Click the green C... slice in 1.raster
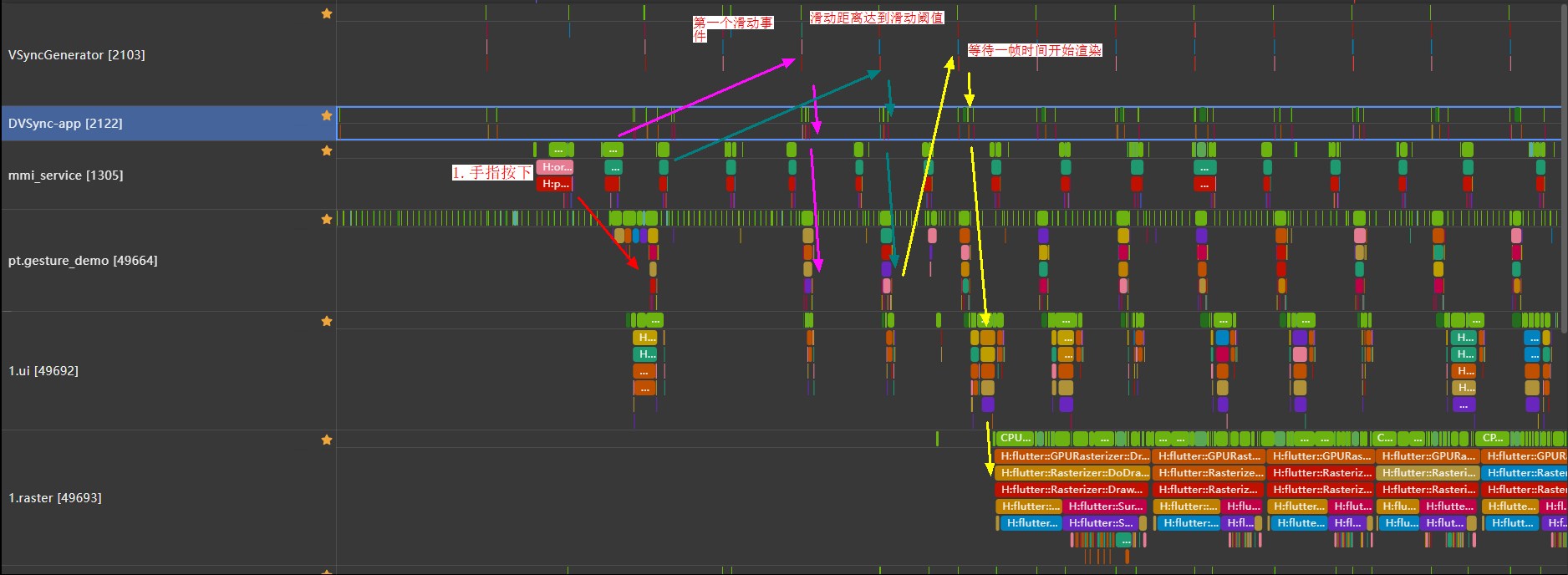Image resolution: width=1568 pixels, height=575 pixels. point(1384,438)
